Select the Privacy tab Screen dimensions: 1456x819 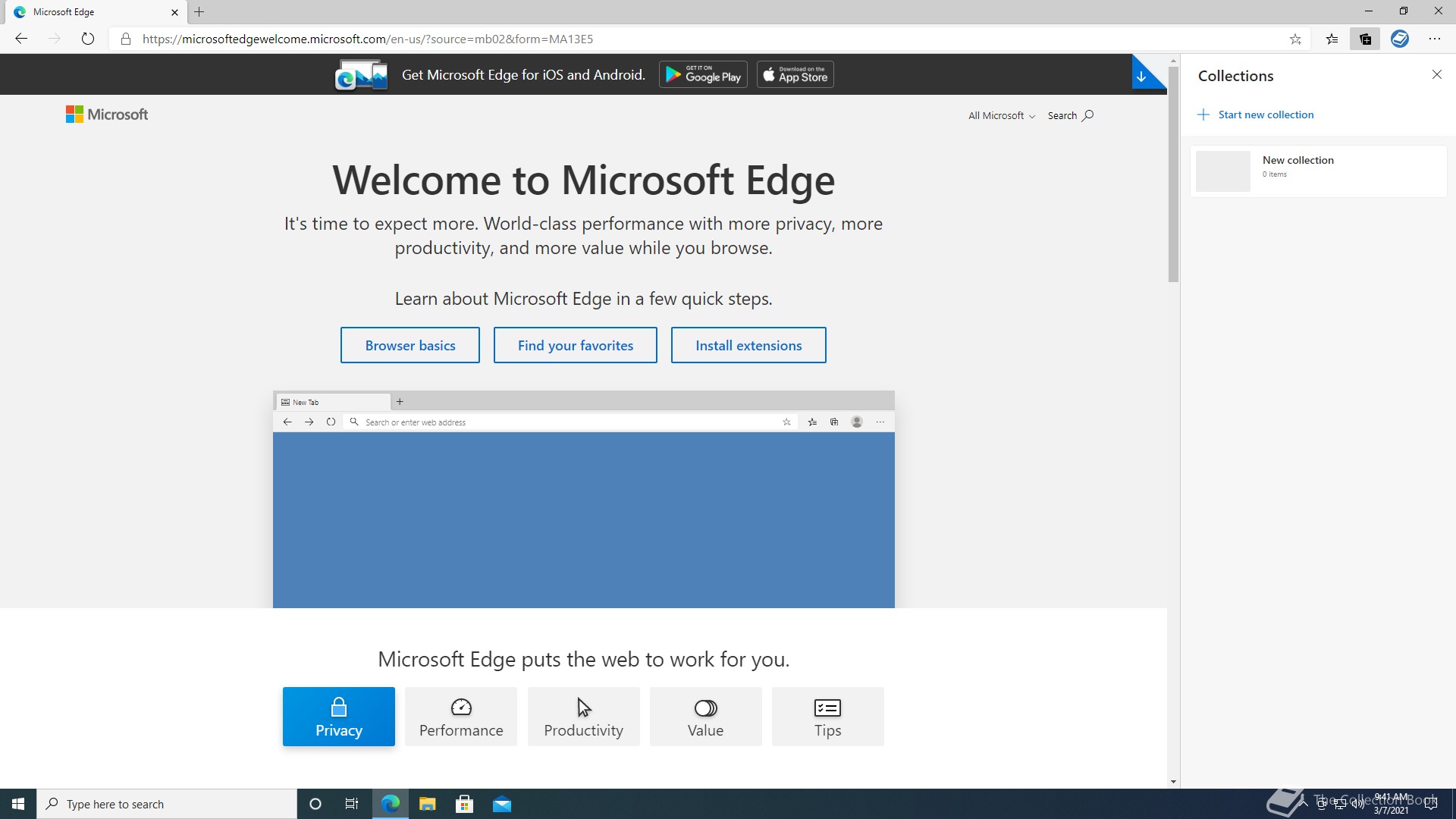point(339,717)
